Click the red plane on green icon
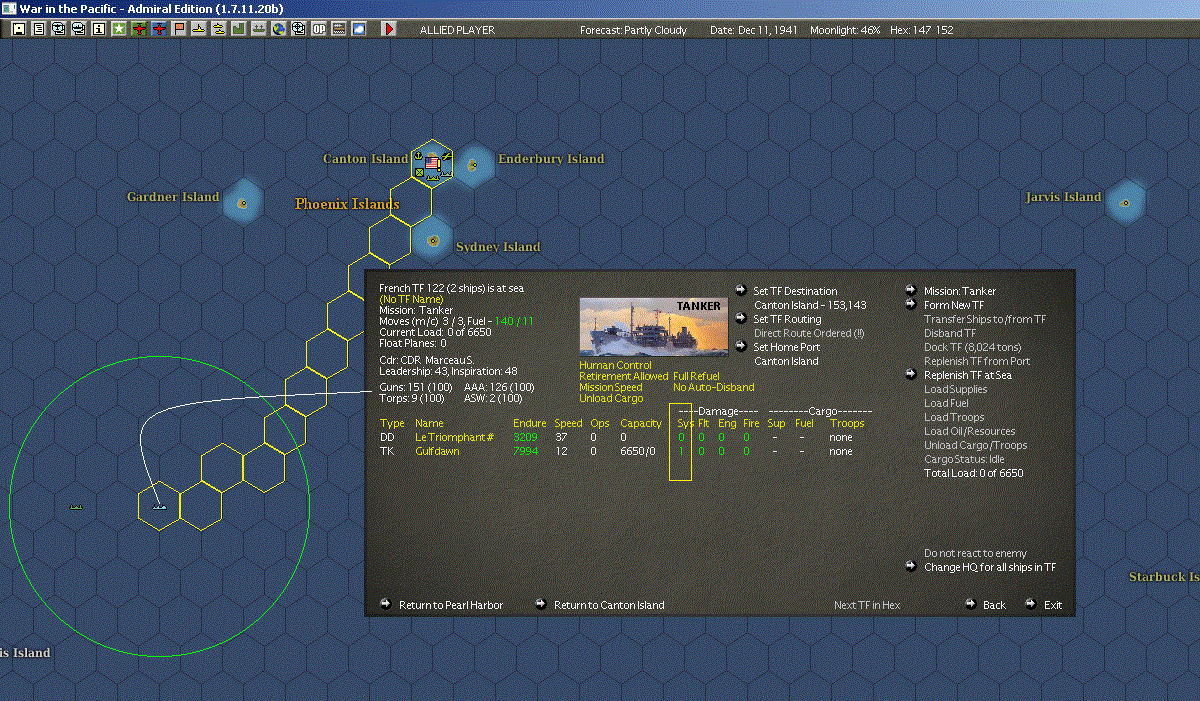 (138, 29)
